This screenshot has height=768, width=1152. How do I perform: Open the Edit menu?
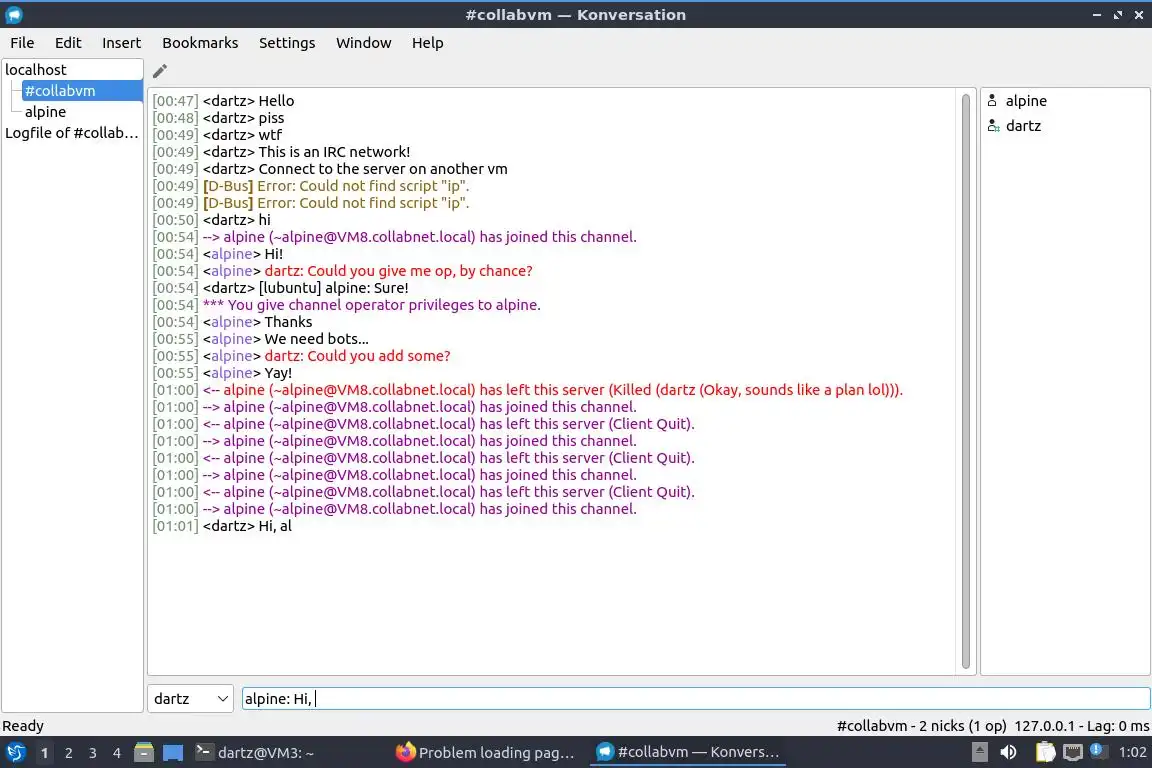68,43
